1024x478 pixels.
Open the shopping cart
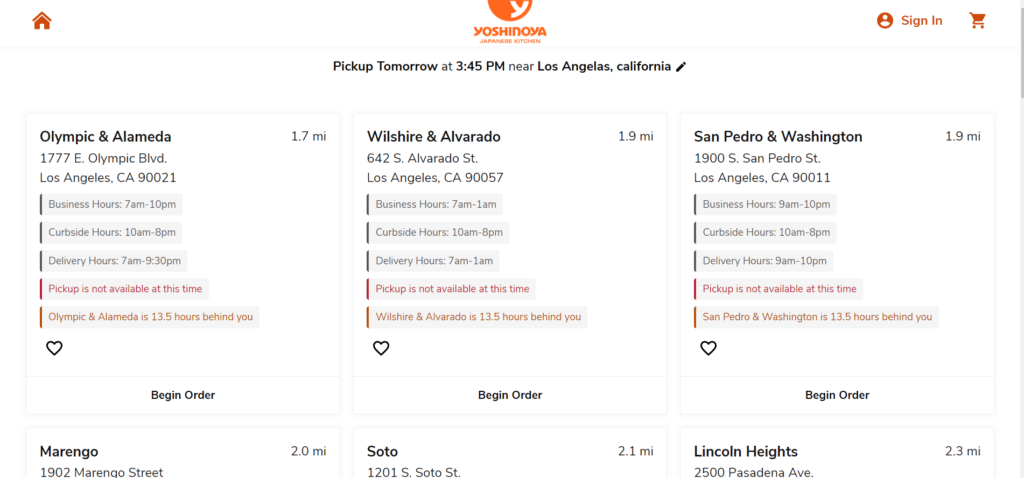[x=977, y=21]
